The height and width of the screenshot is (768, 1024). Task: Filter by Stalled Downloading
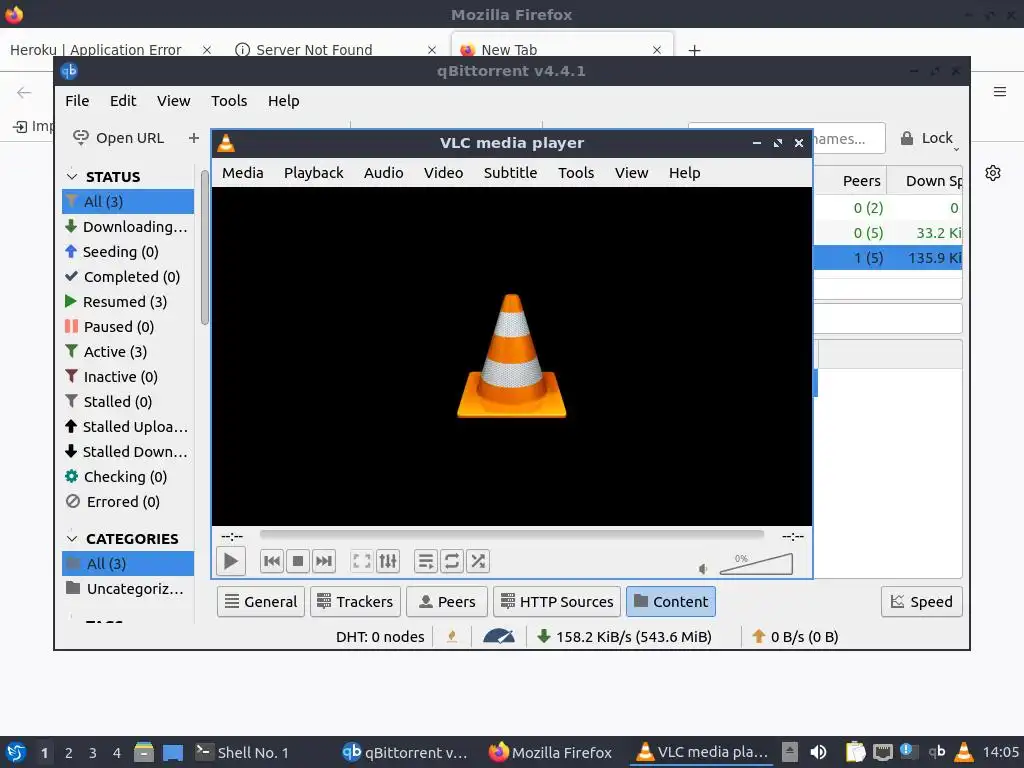(x=128, y=452)
